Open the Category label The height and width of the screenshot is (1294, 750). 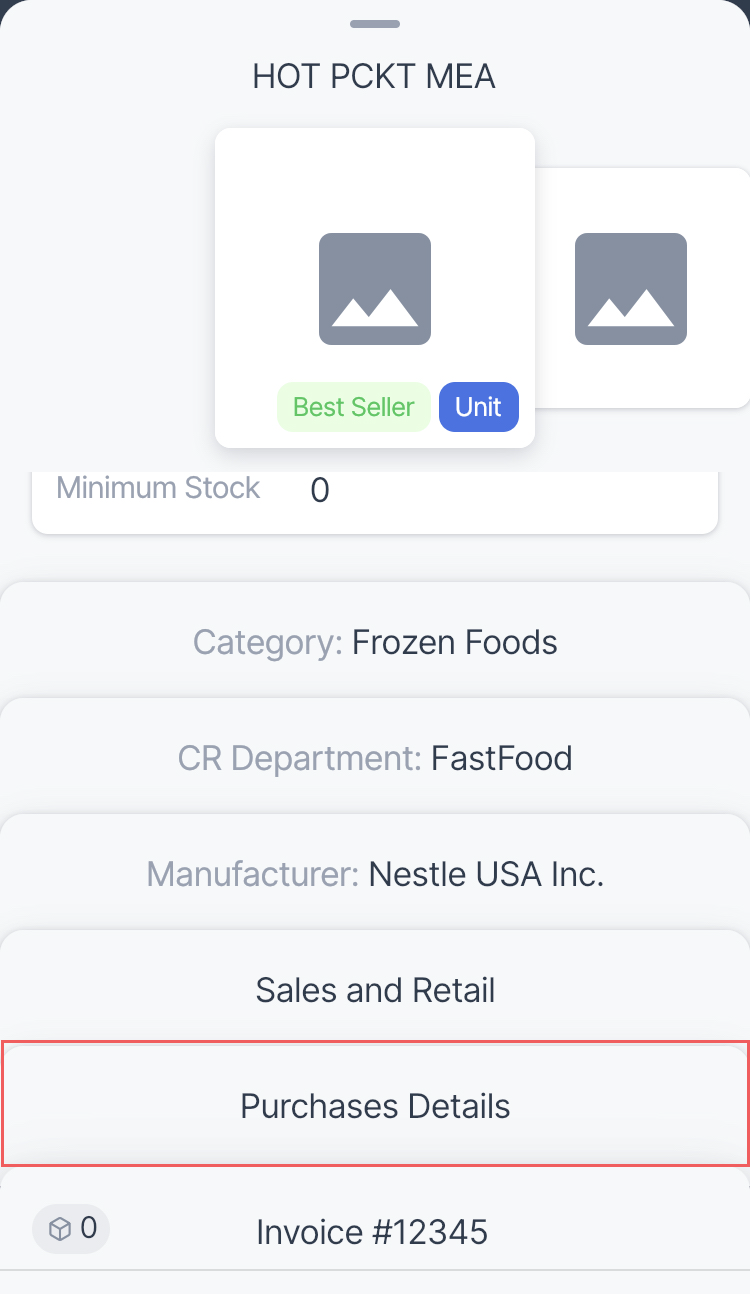[268, 642]
